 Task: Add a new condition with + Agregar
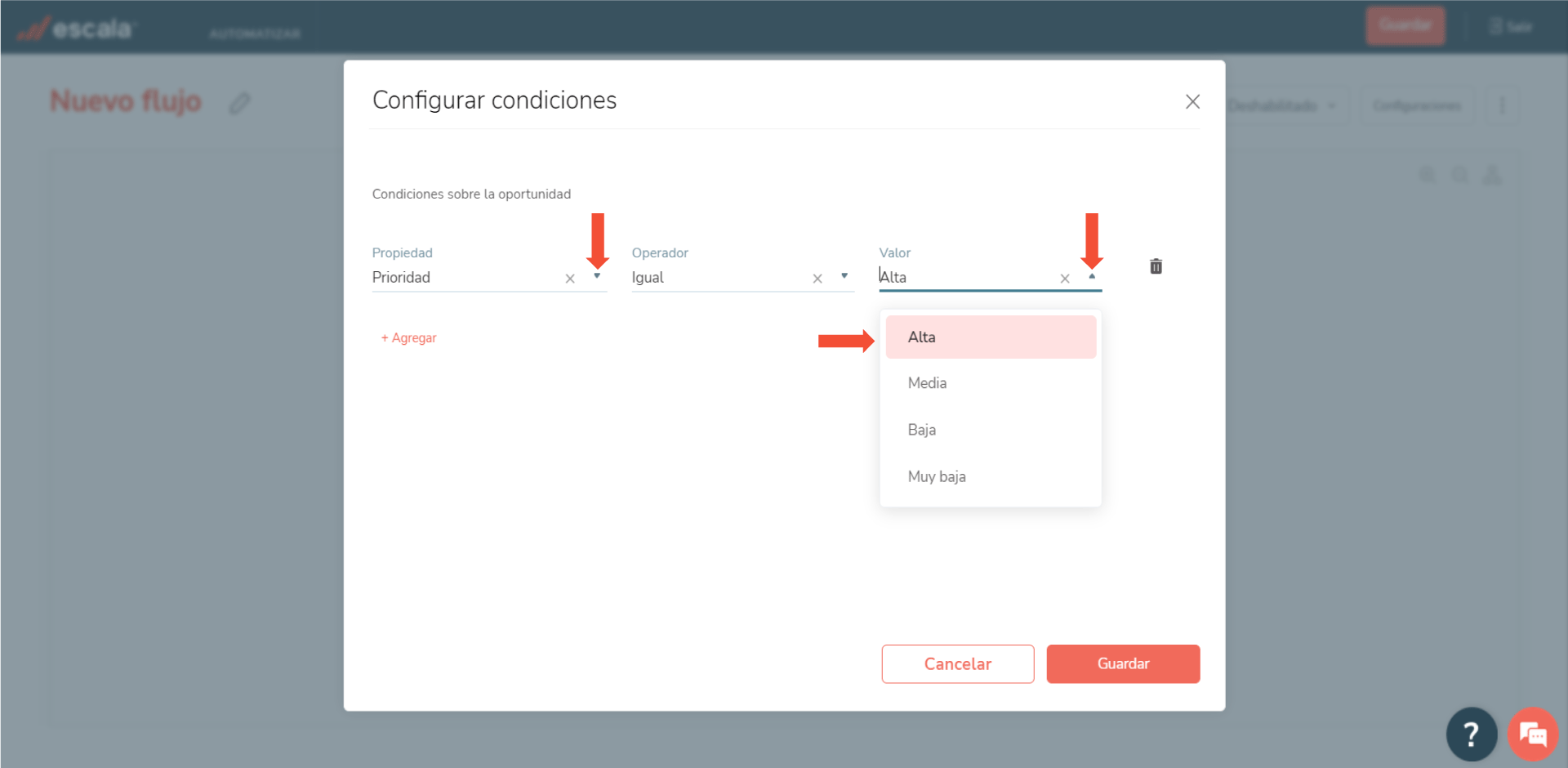point(408,338)
